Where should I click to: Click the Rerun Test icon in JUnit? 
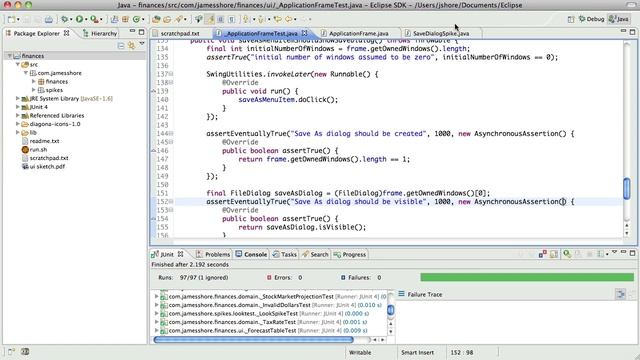tap(567, 254)
